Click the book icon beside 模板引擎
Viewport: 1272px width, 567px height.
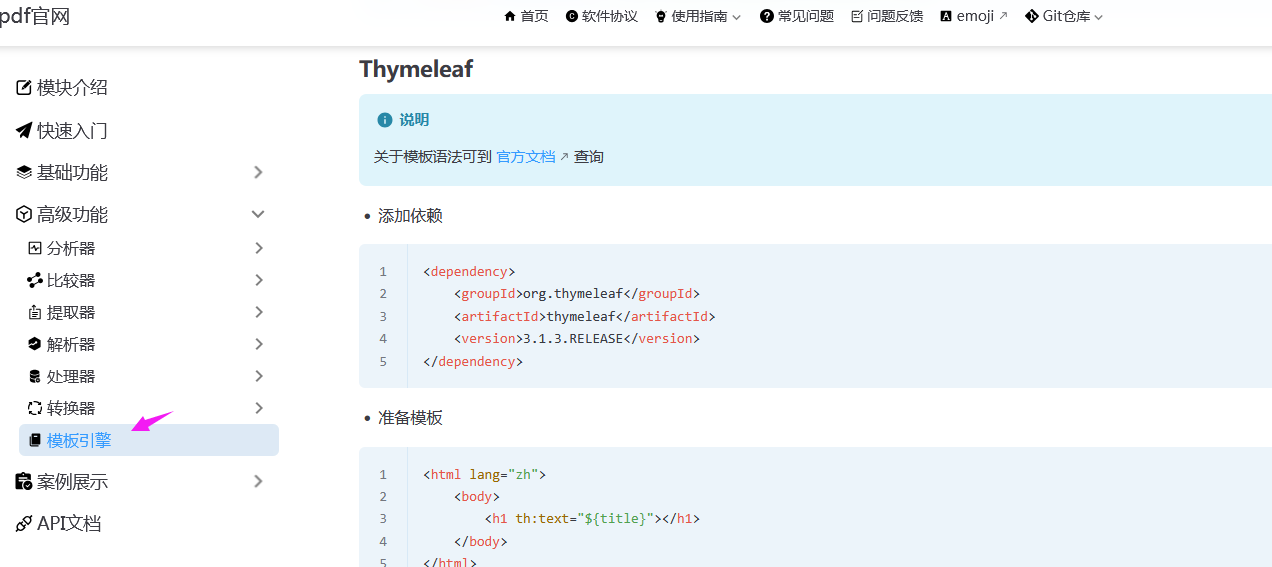pyautogui.click(x=35, y=440)
